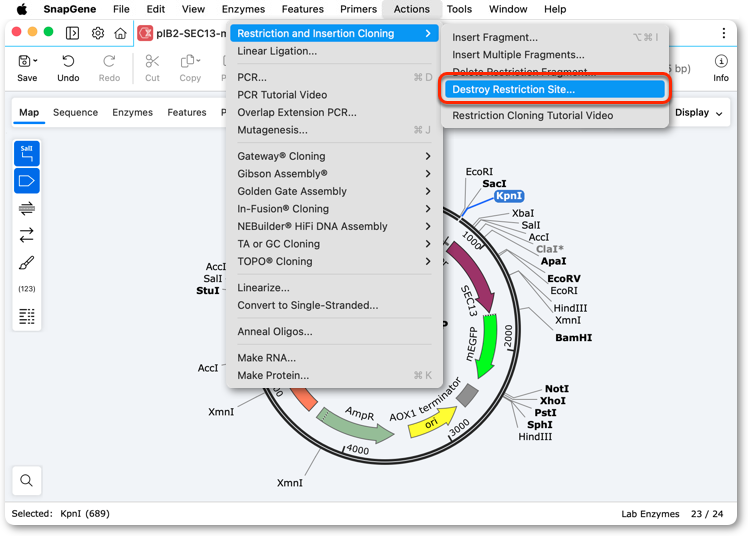
Task: Open the Save dropdown arrow
Action: point(35,61)
